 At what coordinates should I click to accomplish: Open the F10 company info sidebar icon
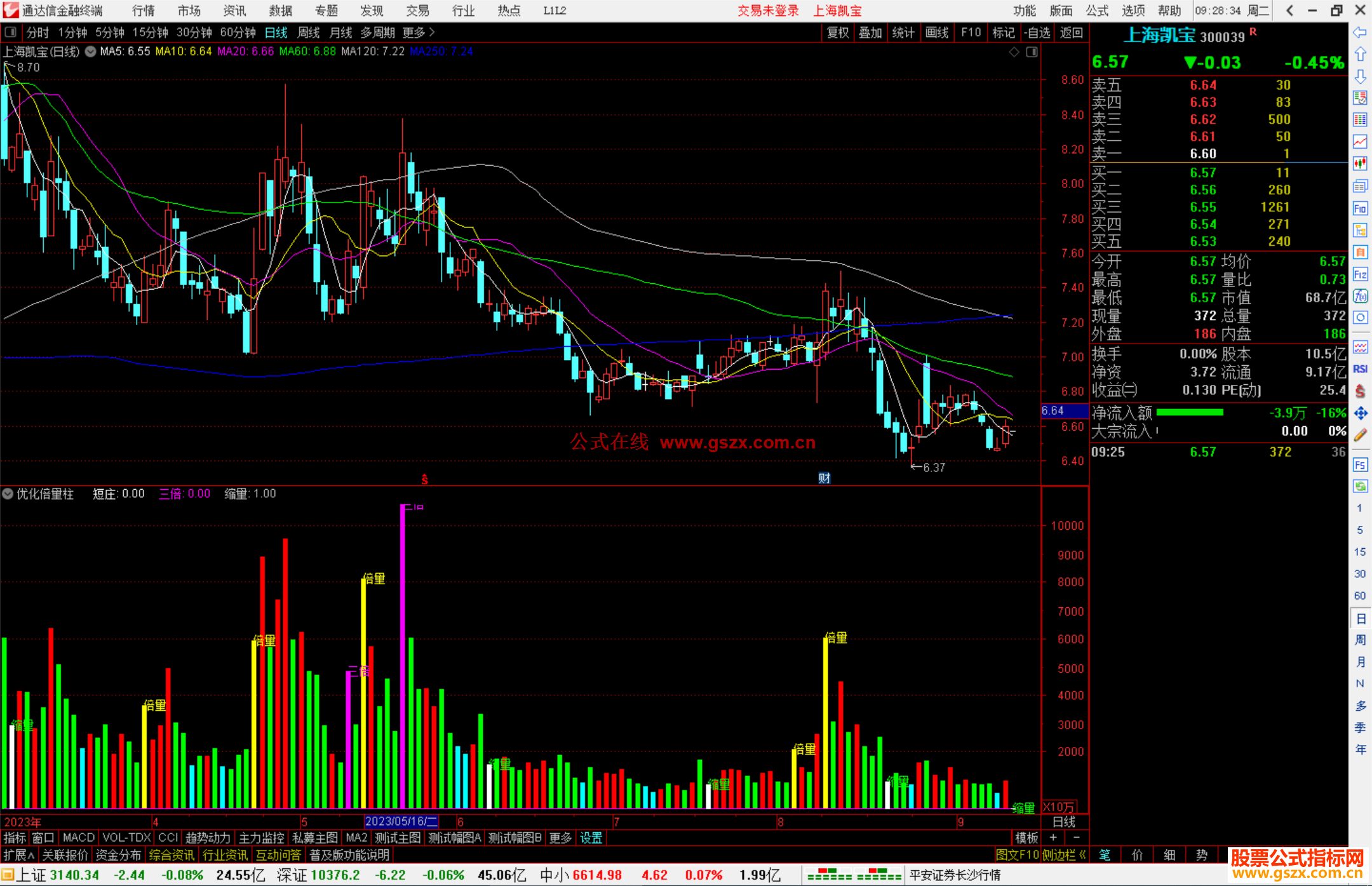click(x=1360, y=209)
